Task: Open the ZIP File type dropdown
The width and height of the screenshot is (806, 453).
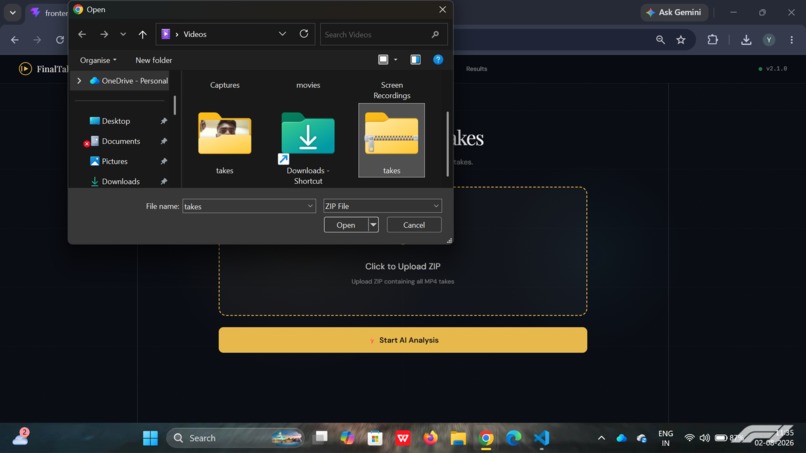Action: click(382, 206)
